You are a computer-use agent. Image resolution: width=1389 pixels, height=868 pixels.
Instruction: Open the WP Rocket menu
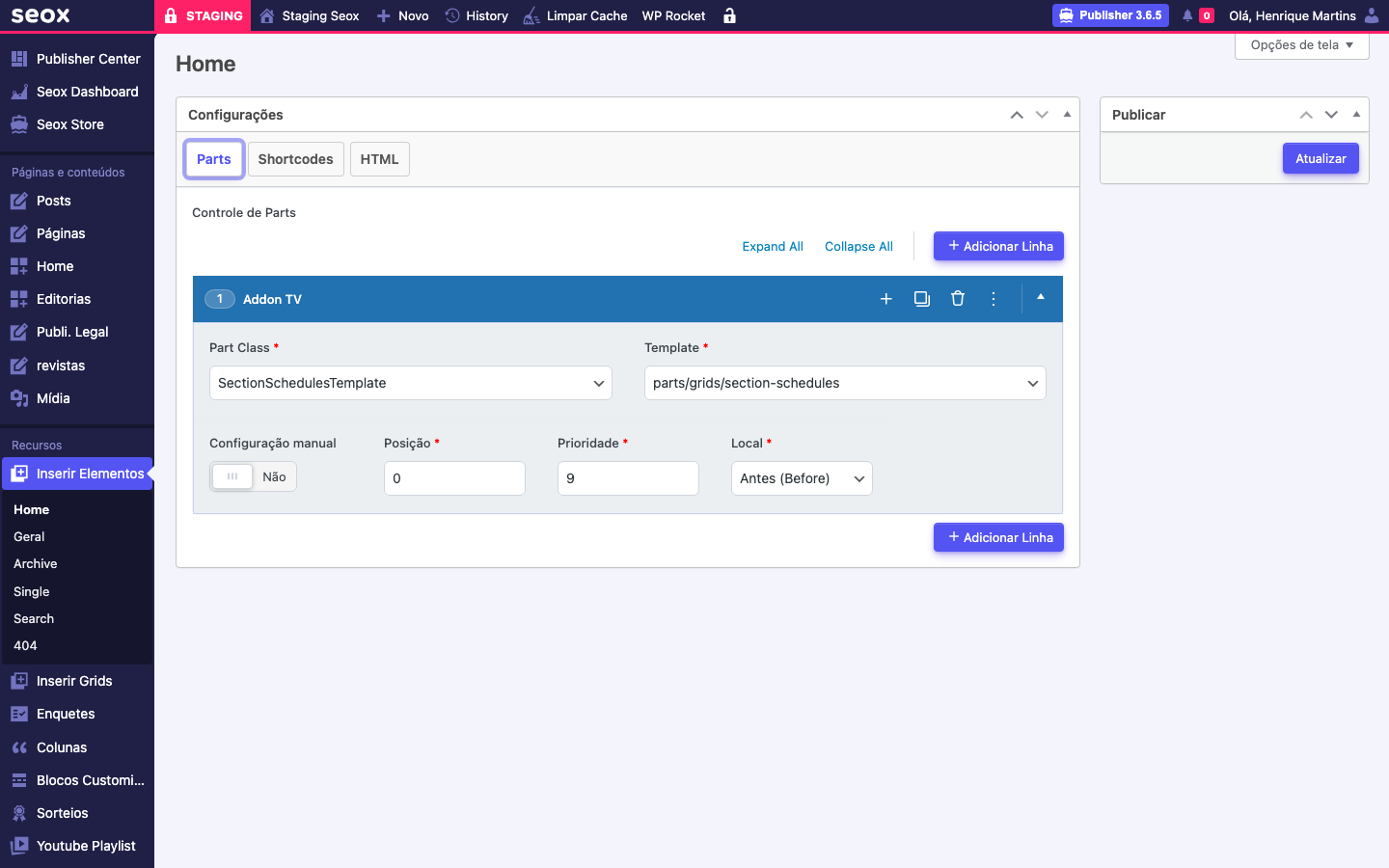[673, 15]
